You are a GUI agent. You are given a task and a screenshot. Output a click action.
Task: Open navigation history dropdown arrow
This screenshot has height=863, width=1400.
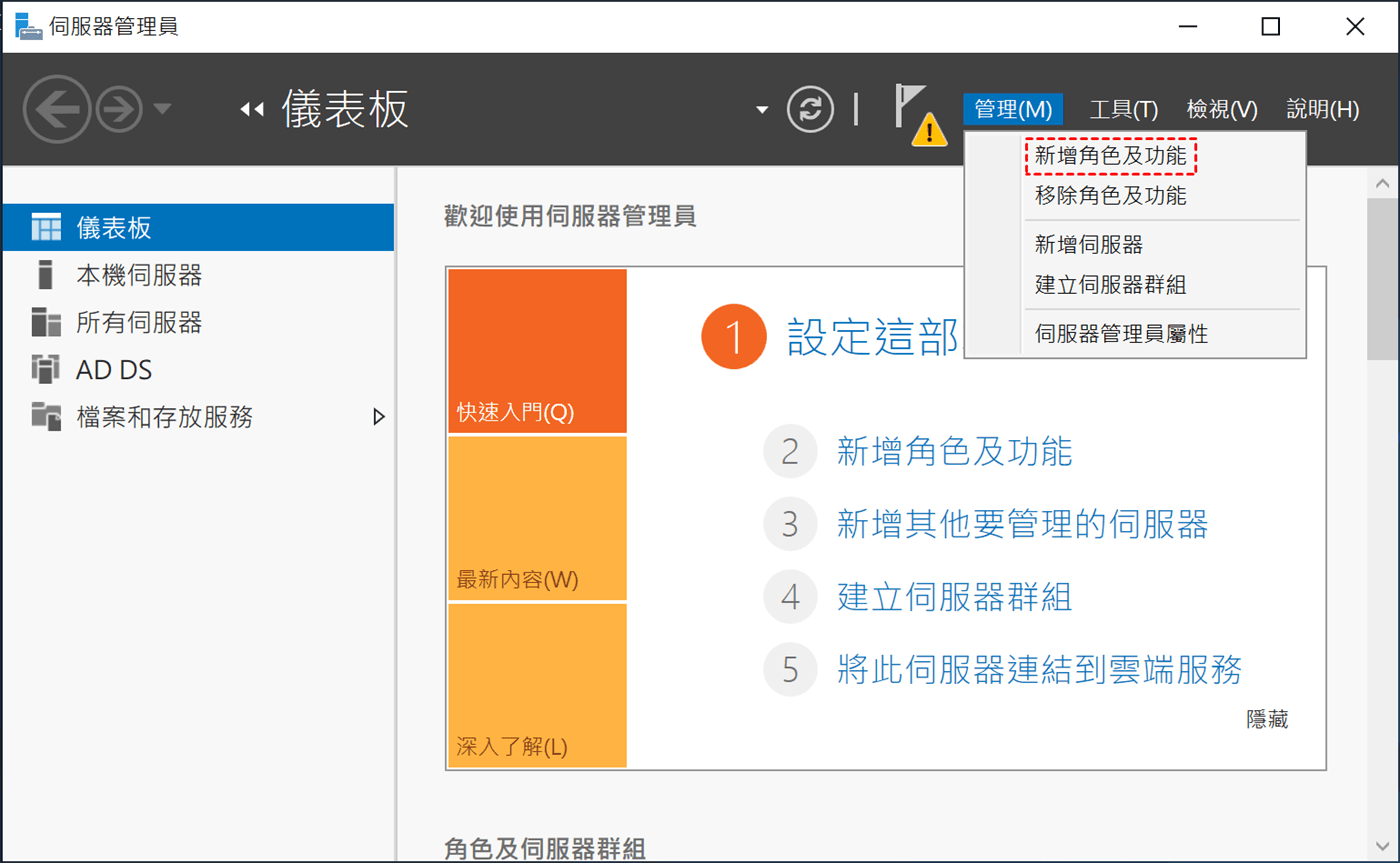click(162, 109)
